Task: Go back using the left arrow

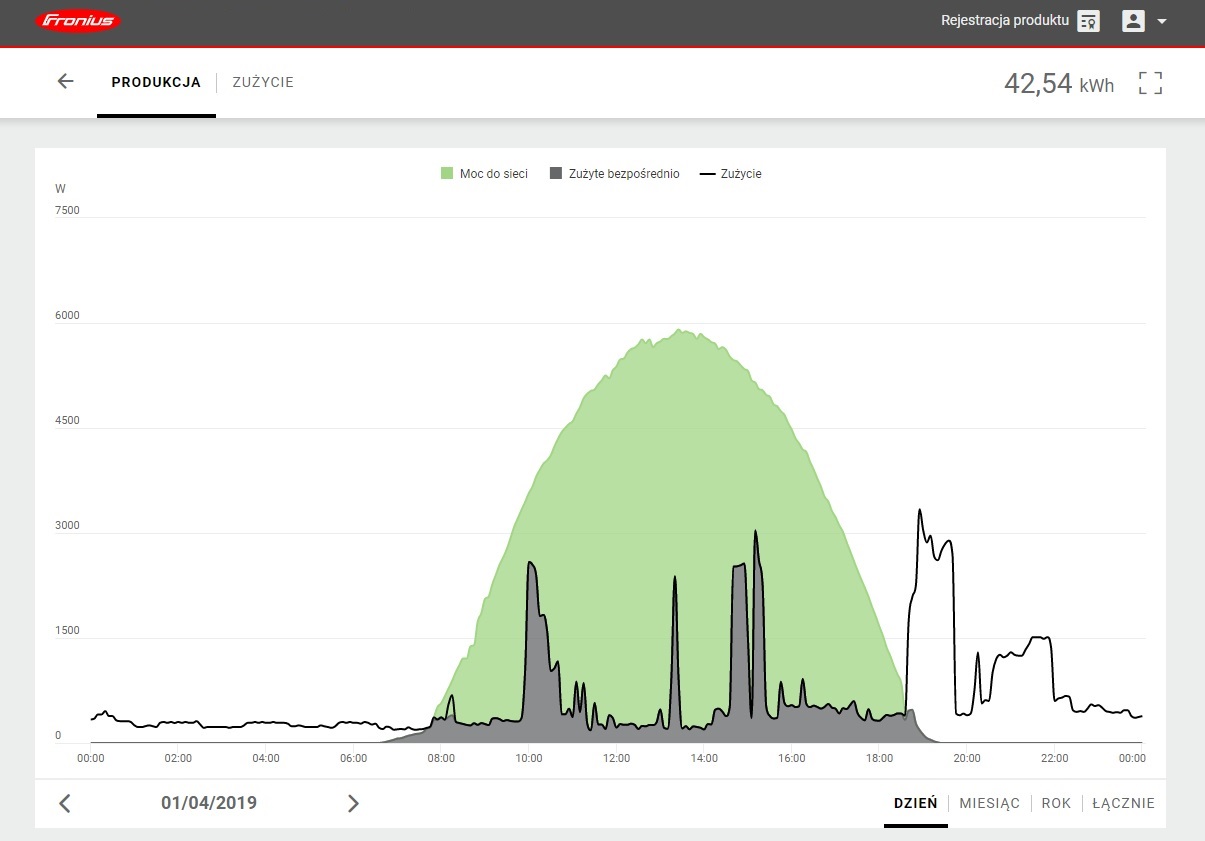Action: pyautogui.click(x=65, y=82)
